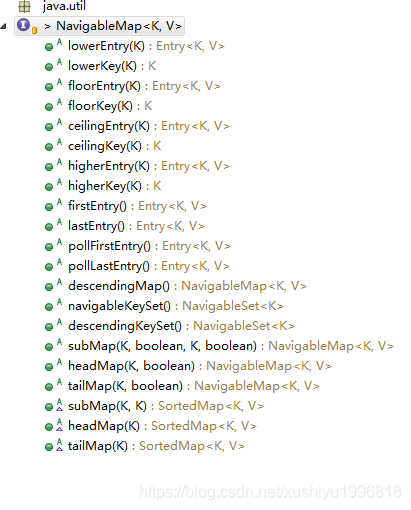Select the floorKey(K) method

[x=110, y=106]
